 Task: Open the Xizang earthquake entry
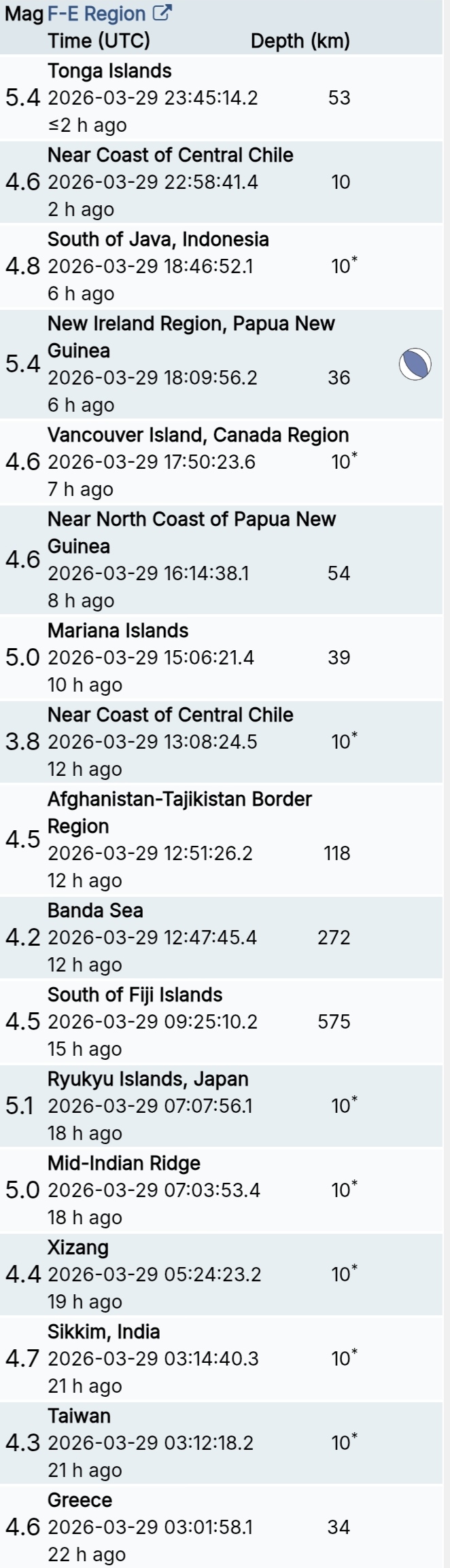point(77,1248)
